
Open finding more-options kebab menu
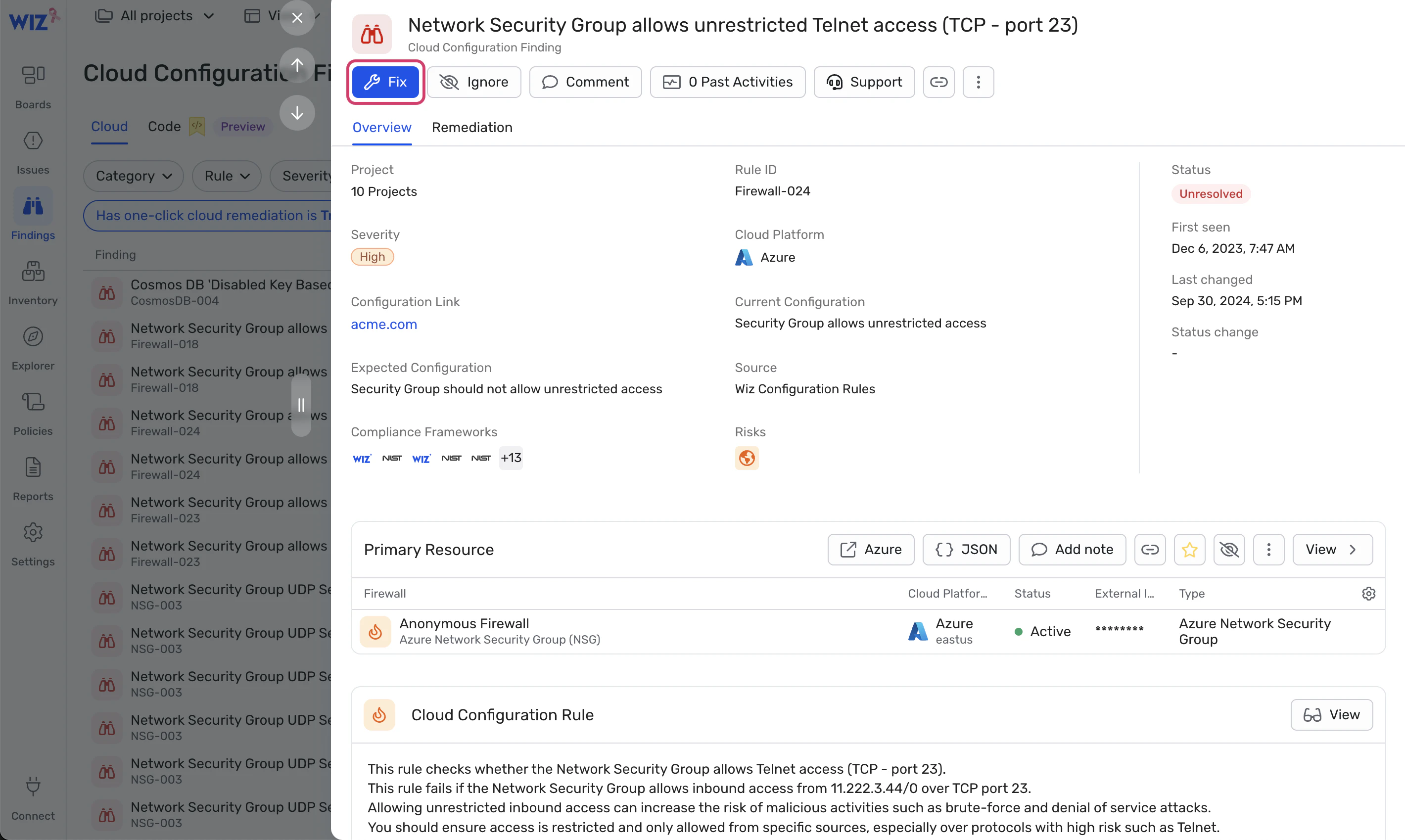(978, 82)
